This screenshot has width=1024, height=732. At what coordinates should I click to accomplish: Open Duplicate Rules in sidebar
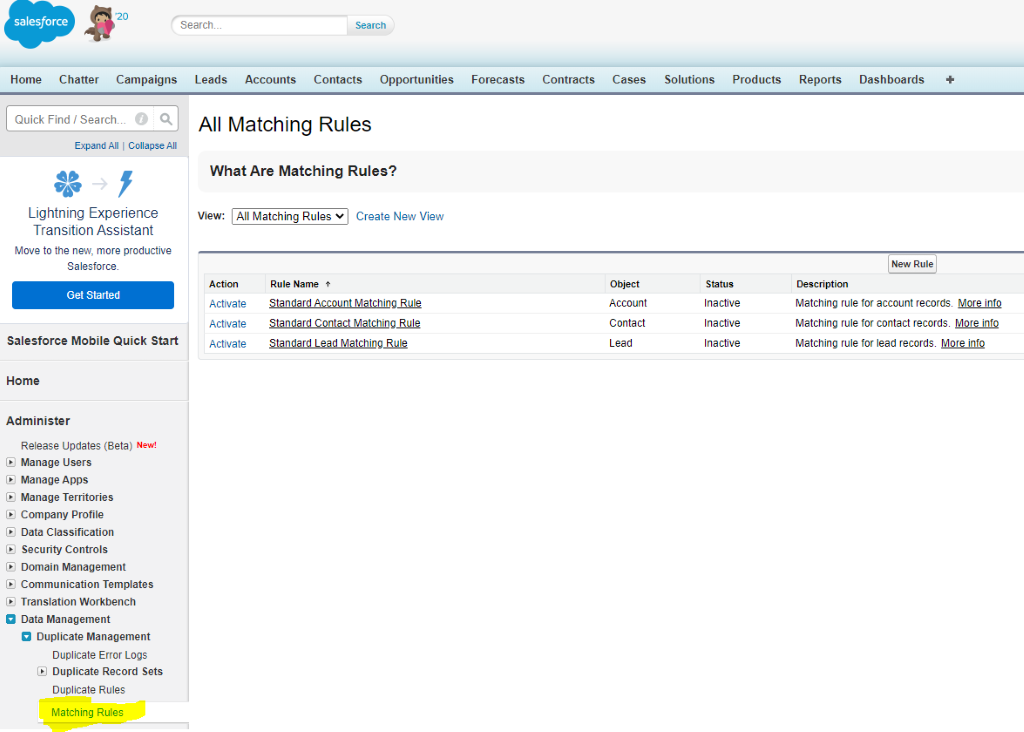[88, 690]
